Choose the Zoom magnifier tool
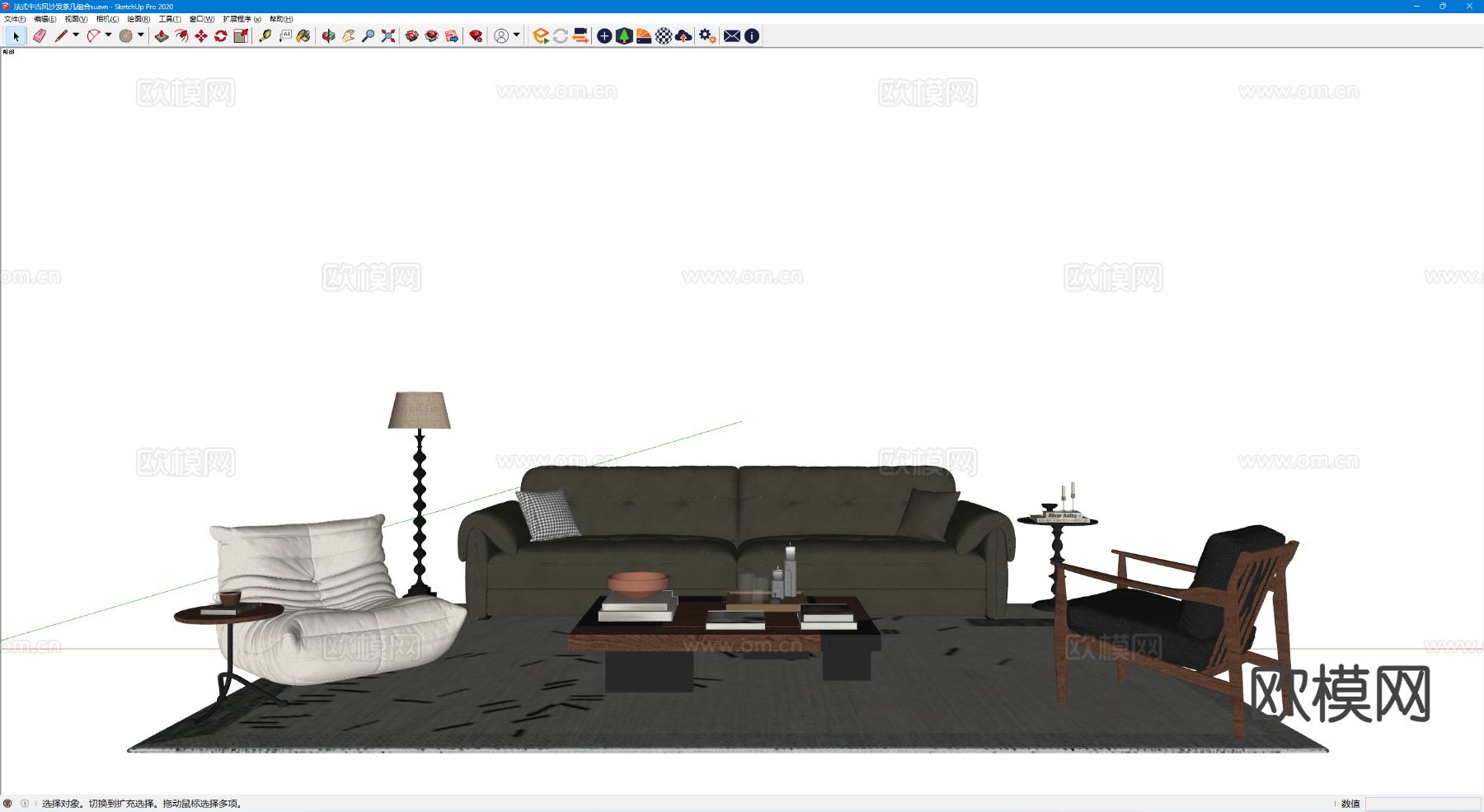This screenshot has width=1484, height=812. (368, 35)
